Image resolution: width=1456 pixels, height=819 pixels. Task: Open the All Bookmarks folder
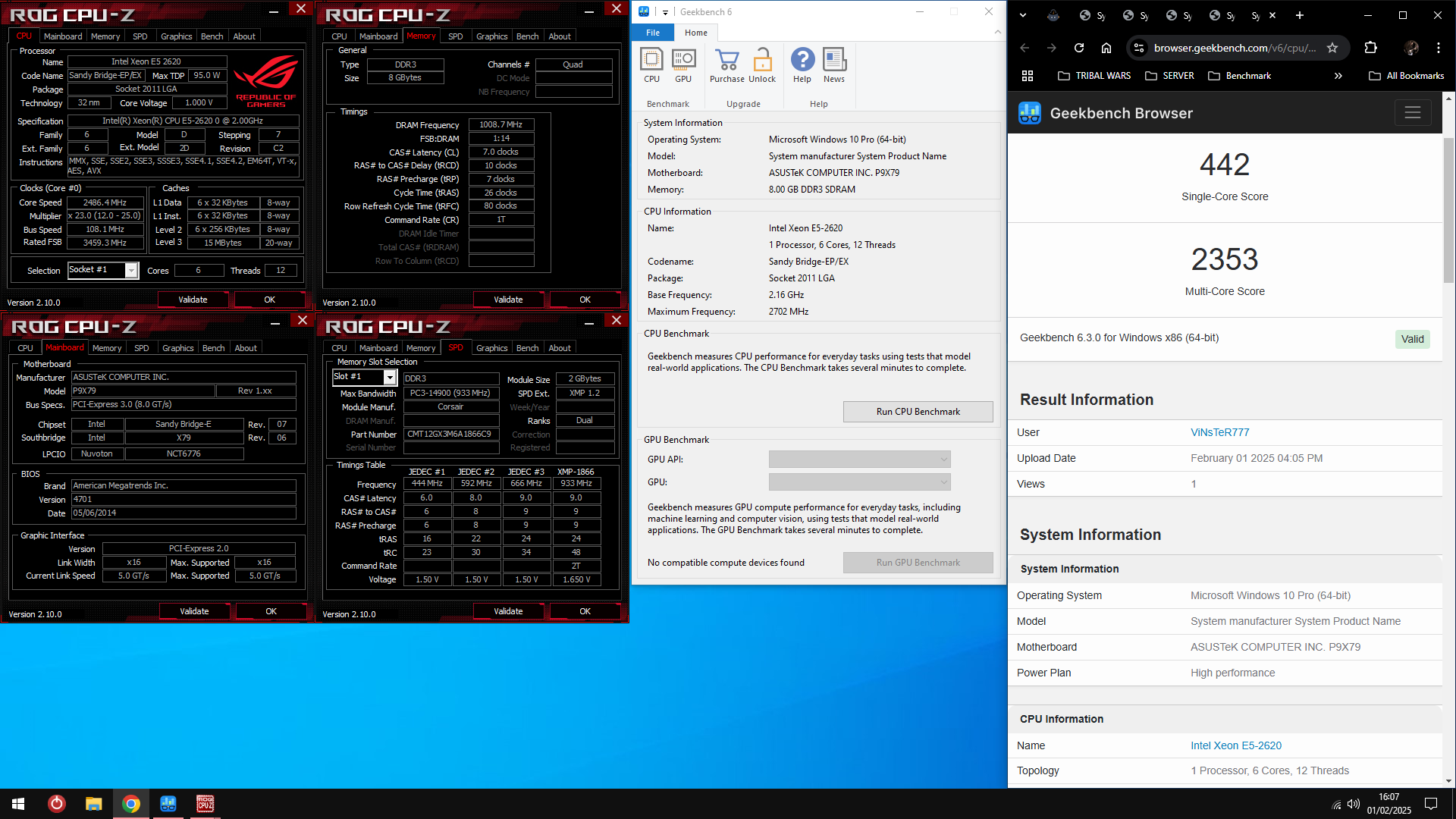point(1407,76)
